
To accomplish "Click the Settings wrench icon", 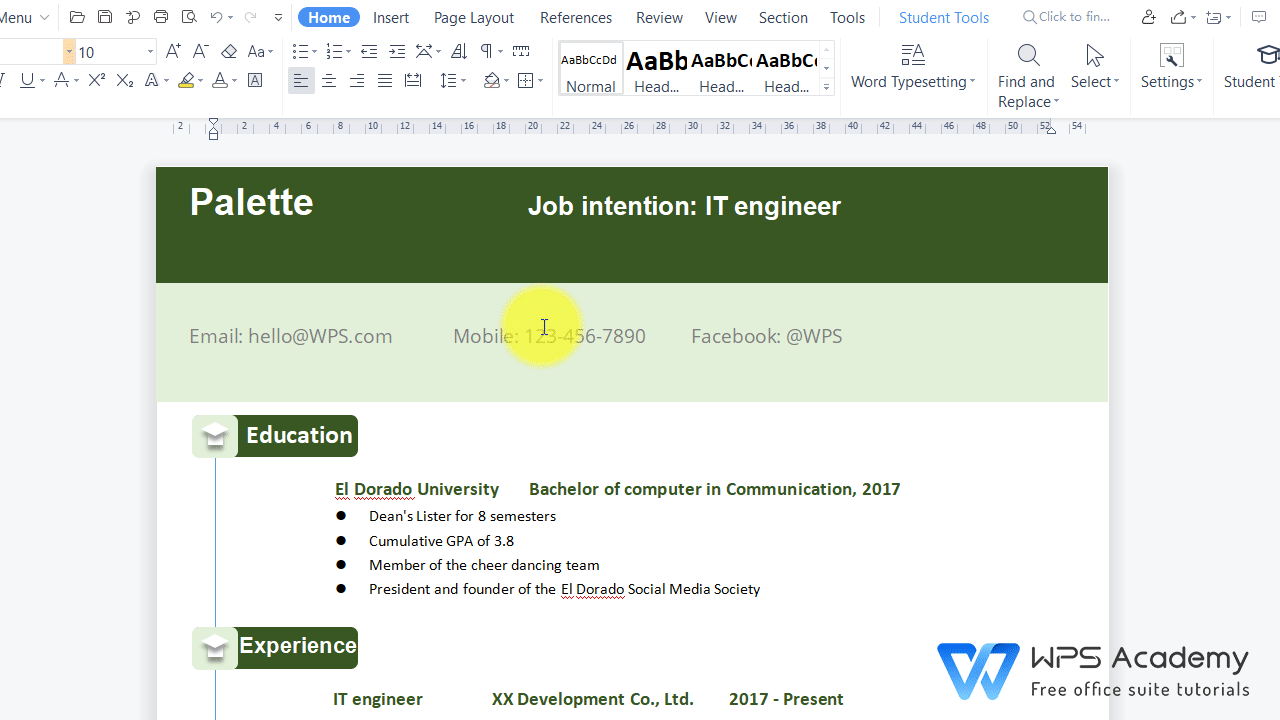I will point(1170,55).
